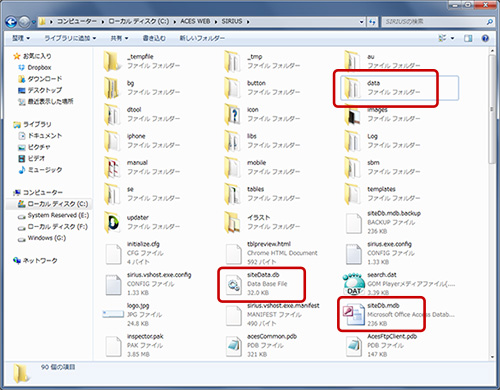Image resolution: width=500 pixels, height=390 pixels.
Task: Expand the breadcrumb arrow after ACES WEB
Action: (x=216, y=22)
